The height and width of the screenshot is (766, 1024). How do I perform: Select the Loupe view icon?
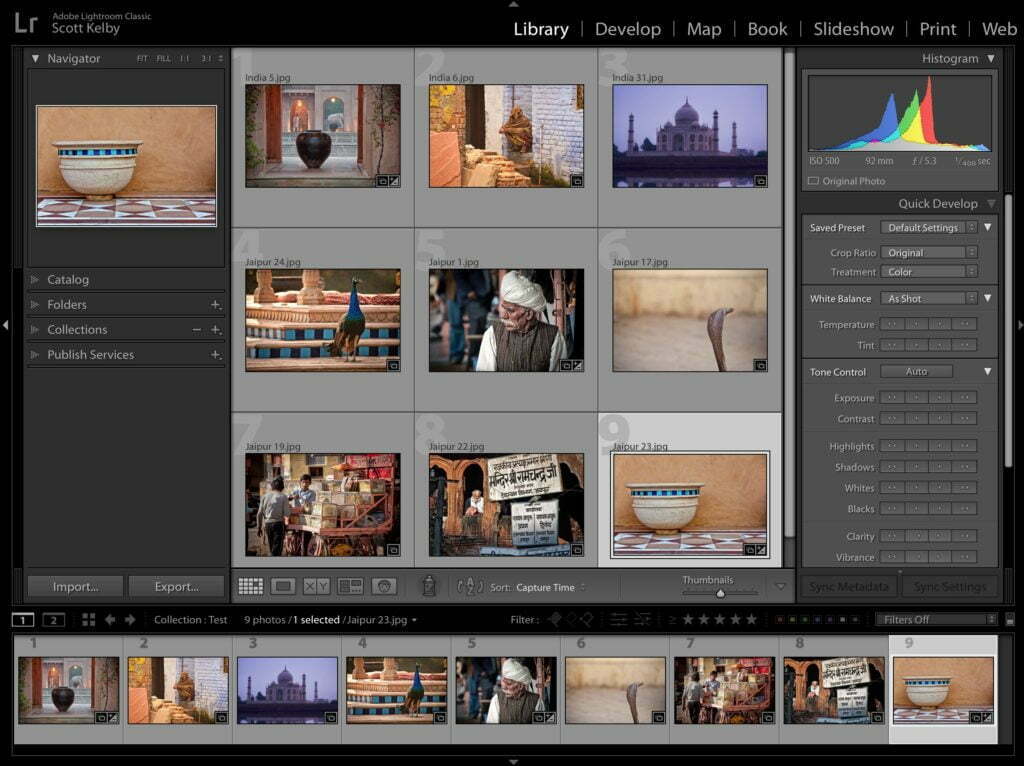(283, 586)
